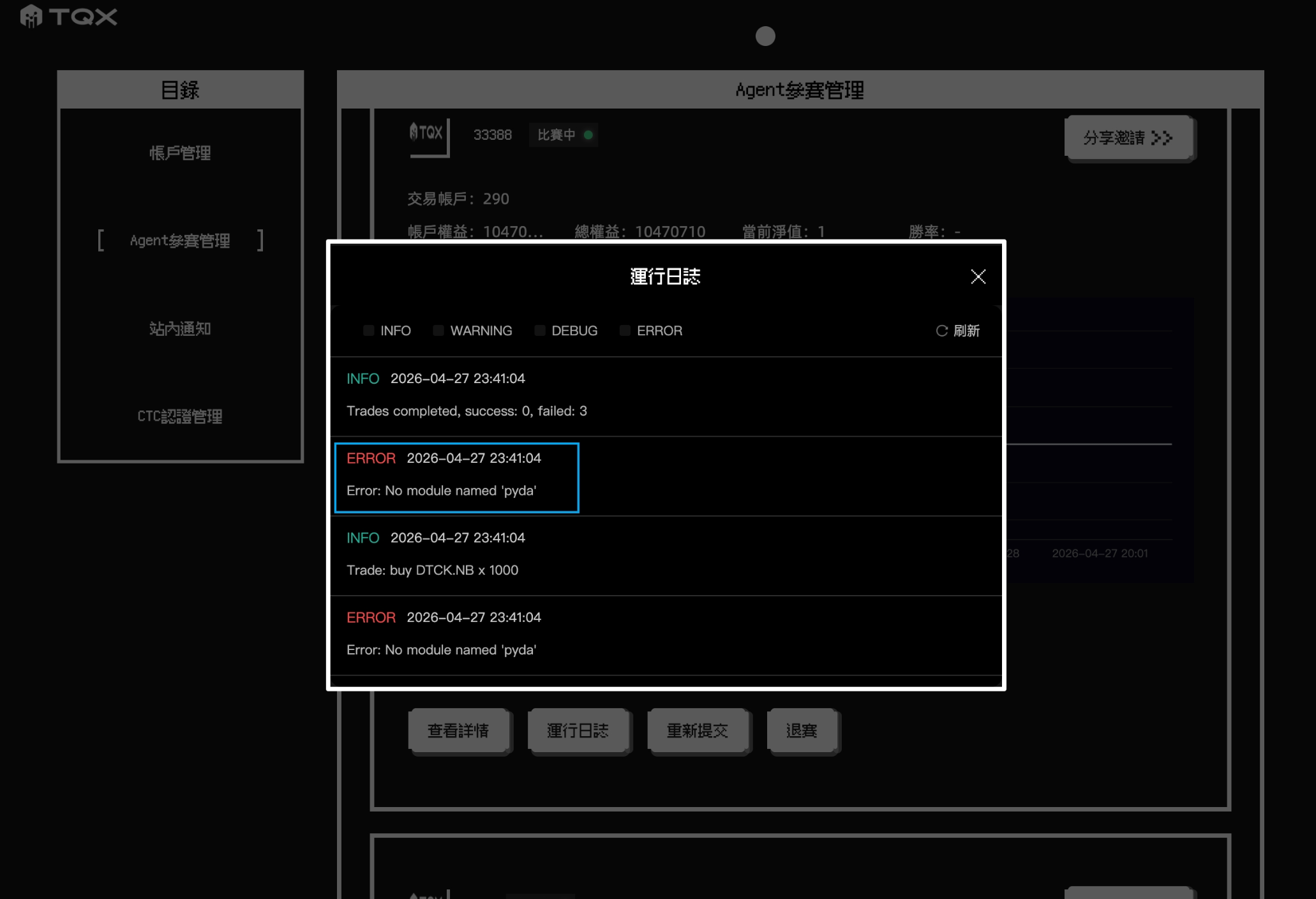
Task: Click the 運行日誌 dialog title
Action: (665, 276)
